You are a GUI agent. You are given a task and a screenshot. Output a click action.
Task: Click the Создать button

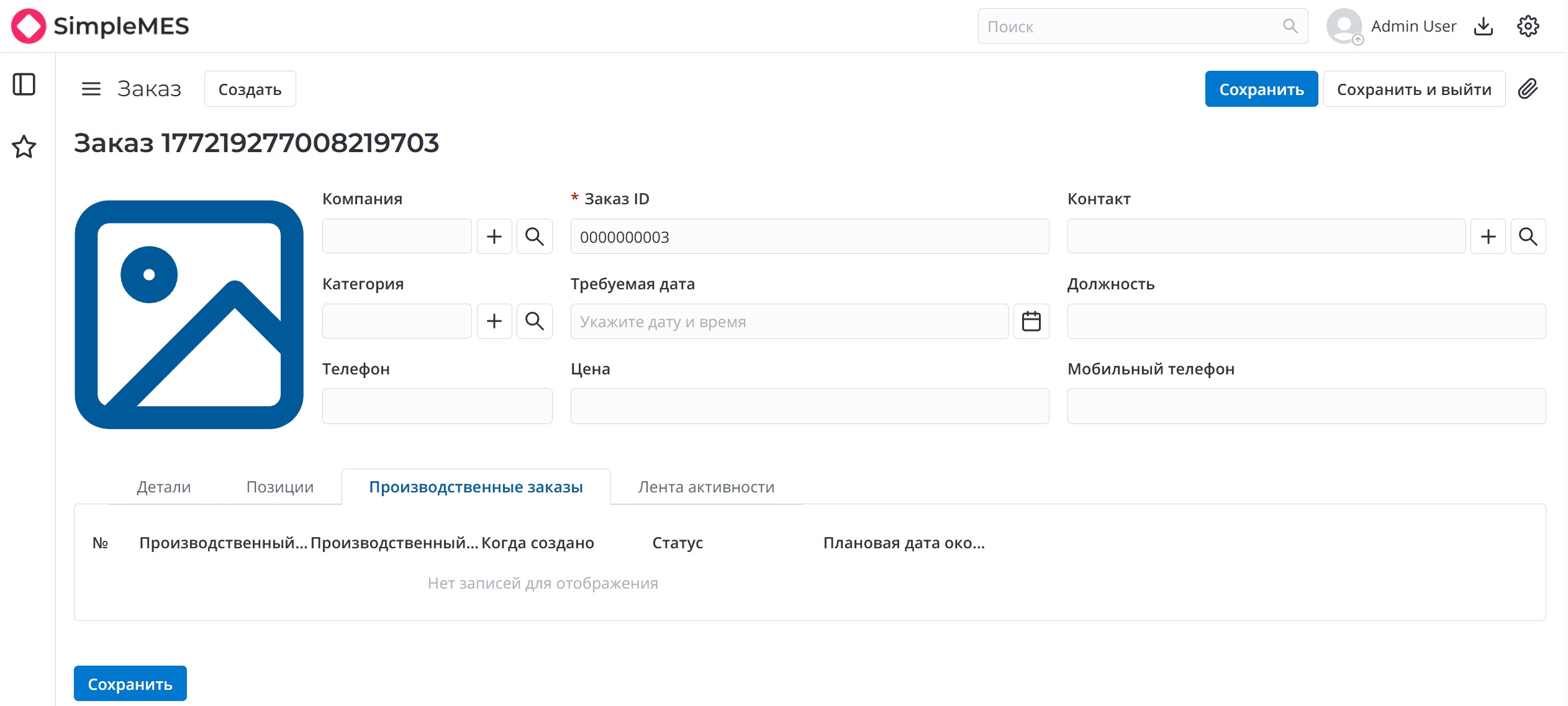250,89
